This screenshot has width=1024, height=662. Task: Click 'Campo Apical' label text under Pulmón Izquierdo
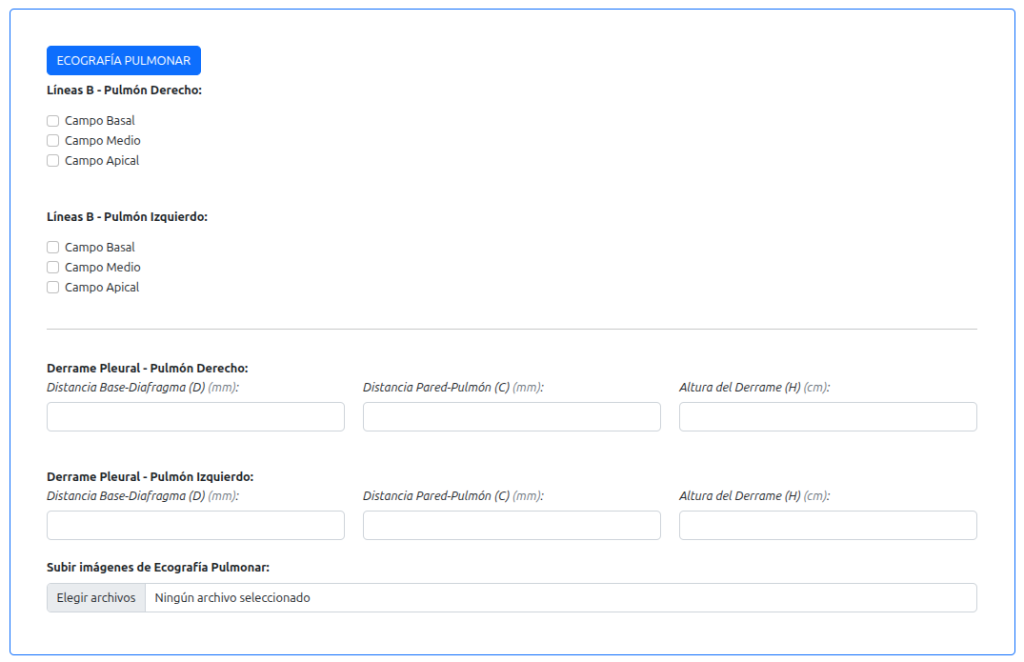coord(102,287)
